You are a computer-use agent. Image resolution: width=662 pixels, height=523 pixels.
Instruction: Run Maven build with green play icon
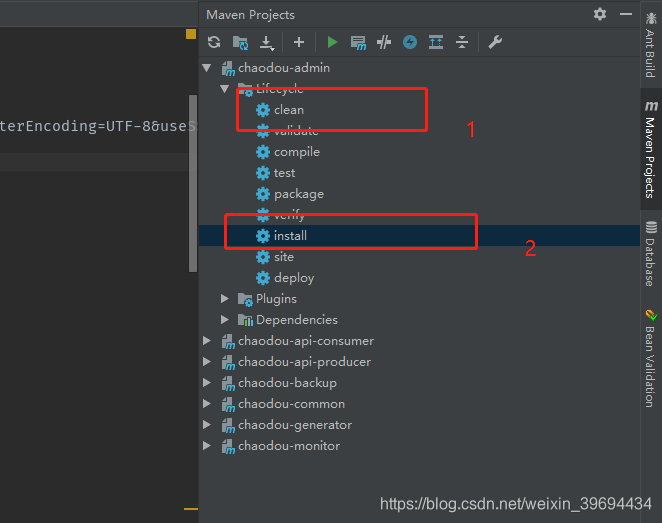(x=332, y=42)
